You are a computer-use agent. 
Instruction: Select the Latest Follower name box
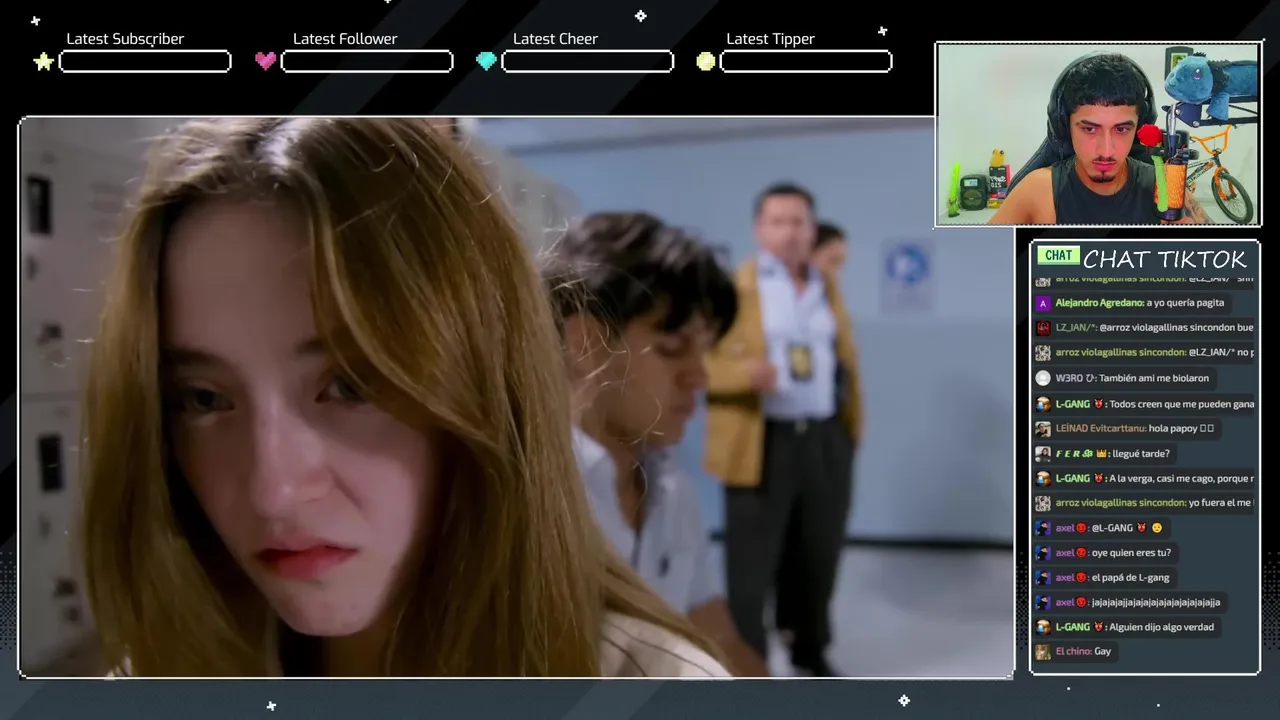pyautogui.click(x=367, y=62)
